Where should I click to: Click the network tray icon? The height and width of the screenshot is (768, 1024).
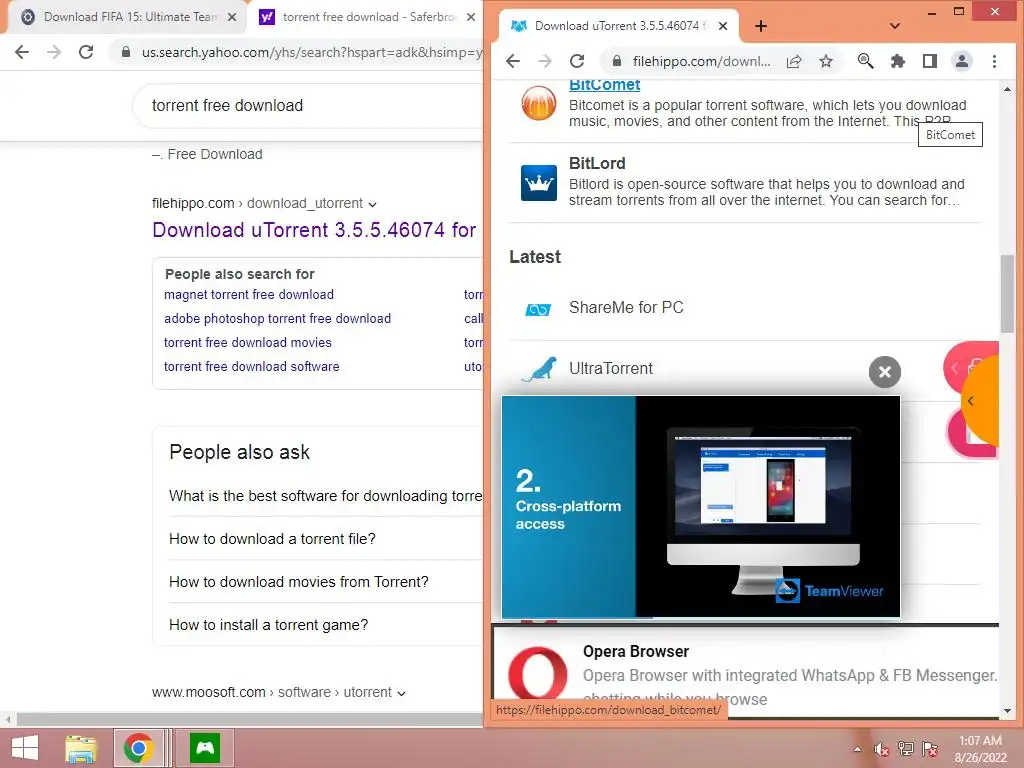click(x=906, y=749)
